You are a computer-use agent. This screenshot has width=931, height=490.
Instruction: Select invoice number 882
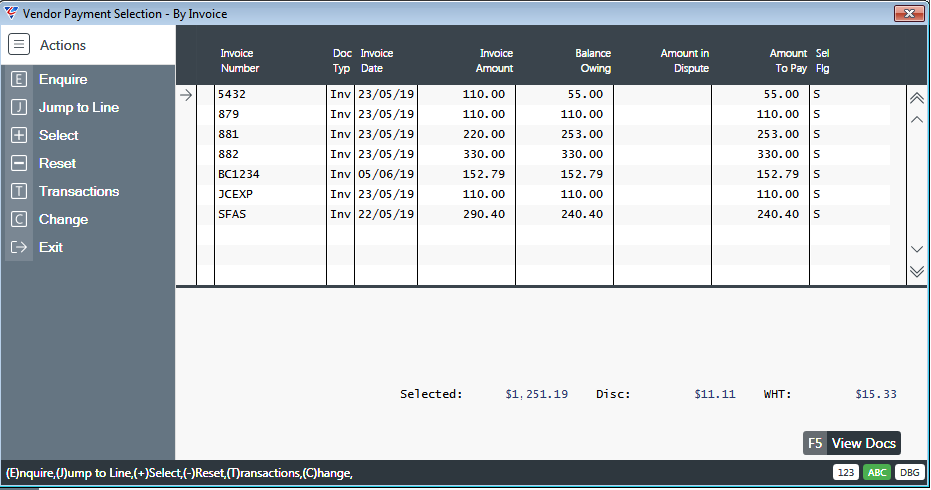pyautogui.click(x=229, y=154)
